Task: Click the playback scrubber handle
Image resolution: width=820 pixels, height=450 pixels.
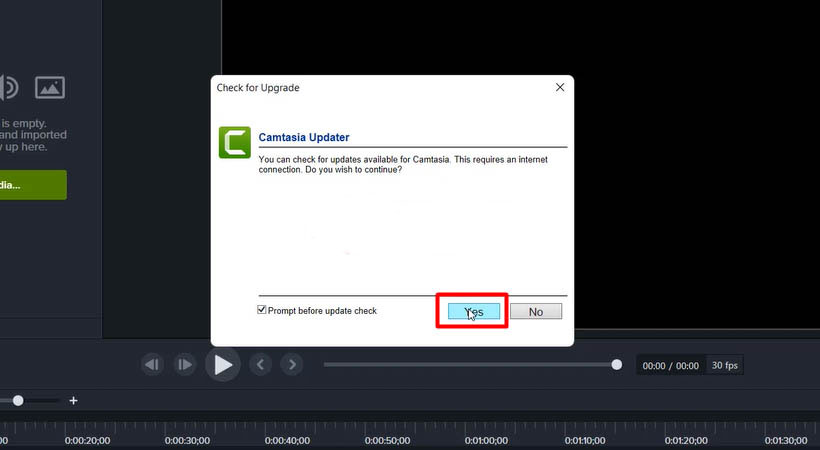Action: [x=617, y=365]
